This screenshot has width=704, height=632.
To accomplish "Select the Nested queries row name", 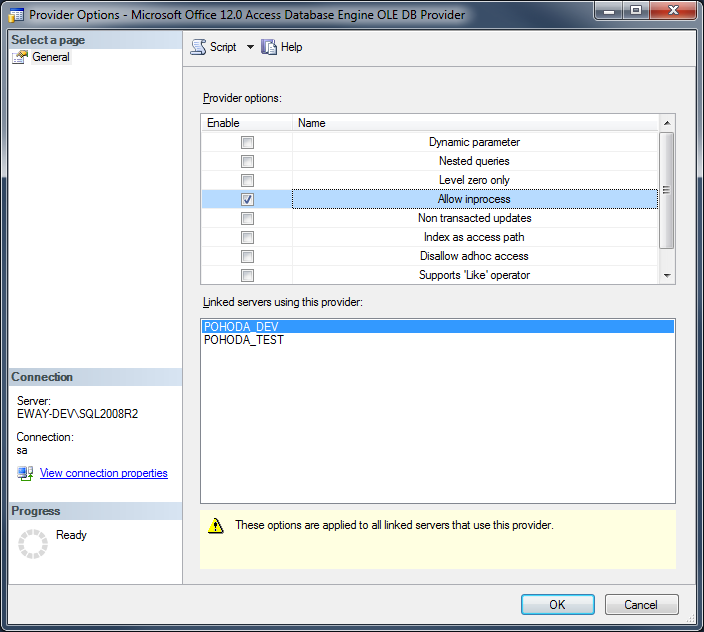I will [x=475, y=161].
